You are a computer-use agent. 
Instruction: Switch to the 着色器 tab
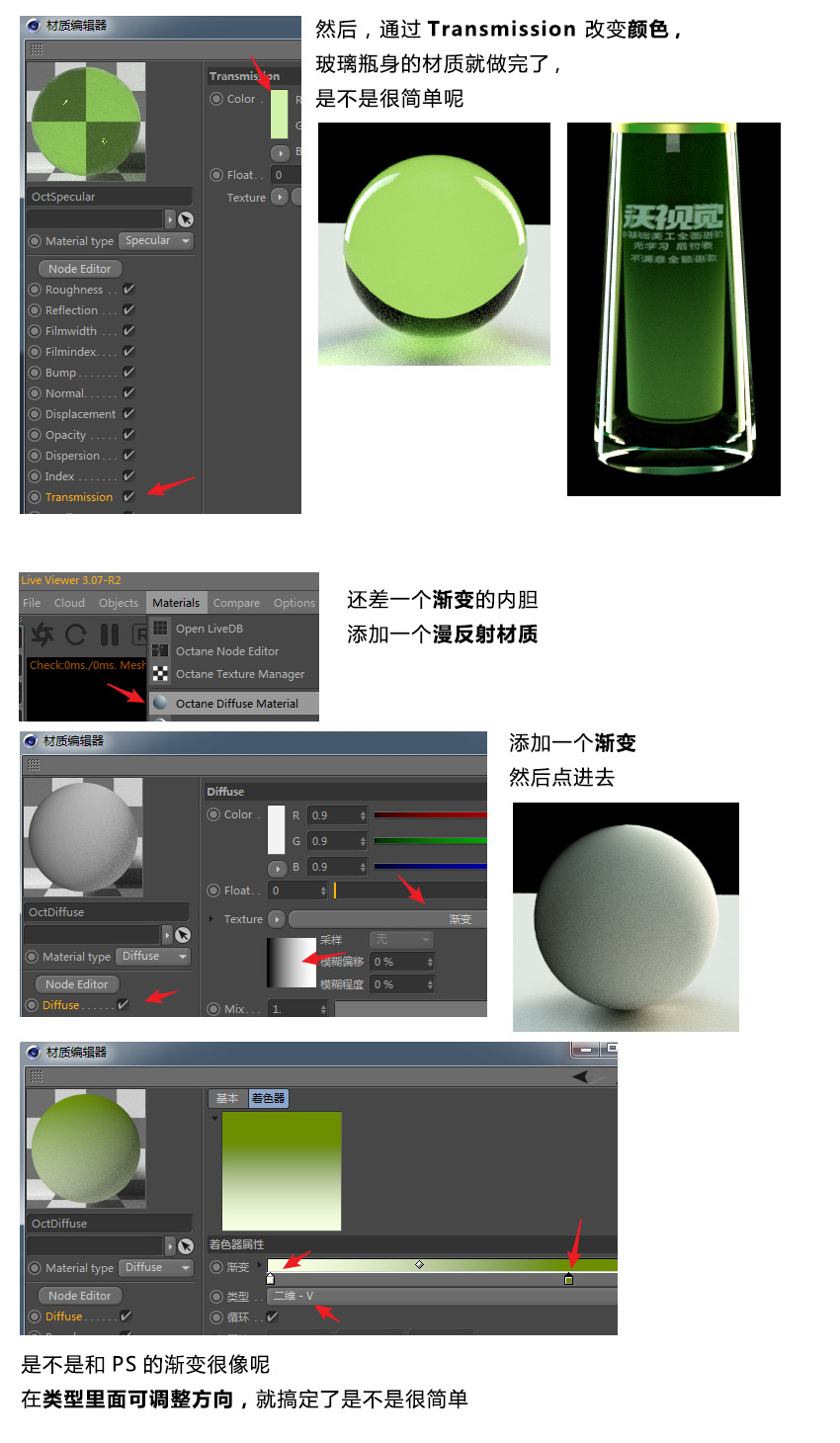pos(267,1098)
